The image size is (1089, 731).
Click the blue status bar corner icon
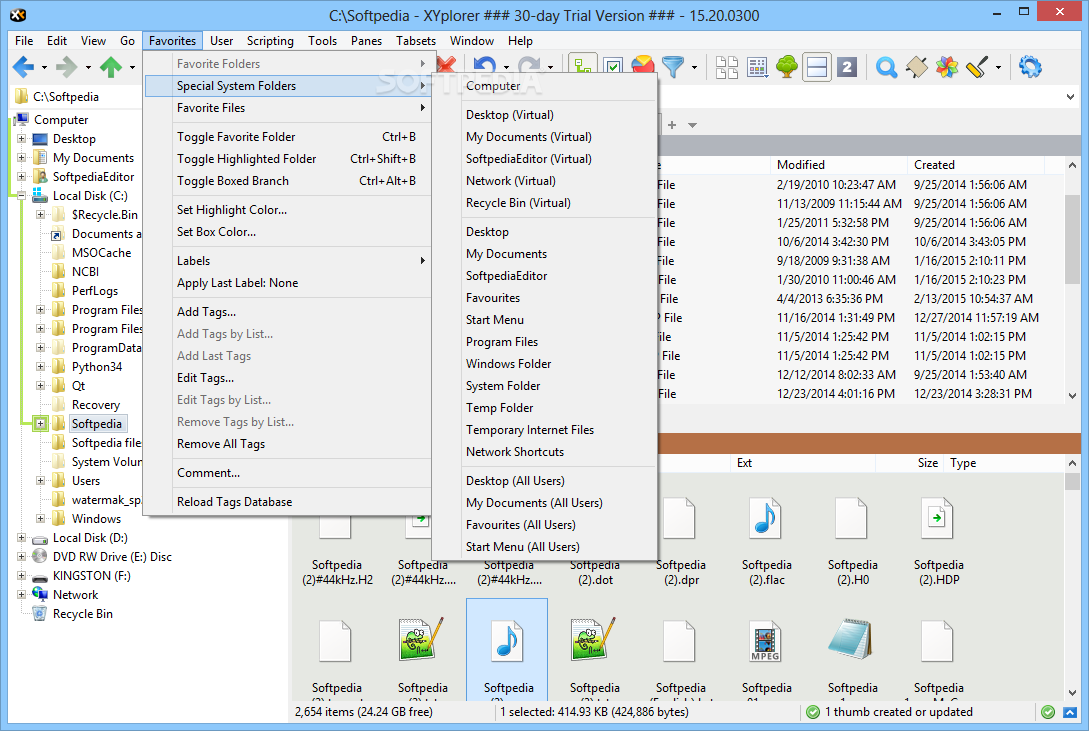pyautogui.click(x=1070, y=712)
